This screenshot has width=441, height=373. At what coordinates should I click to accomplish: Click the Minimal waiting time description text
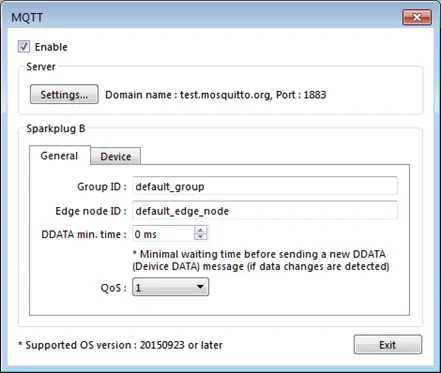[261, 260]
